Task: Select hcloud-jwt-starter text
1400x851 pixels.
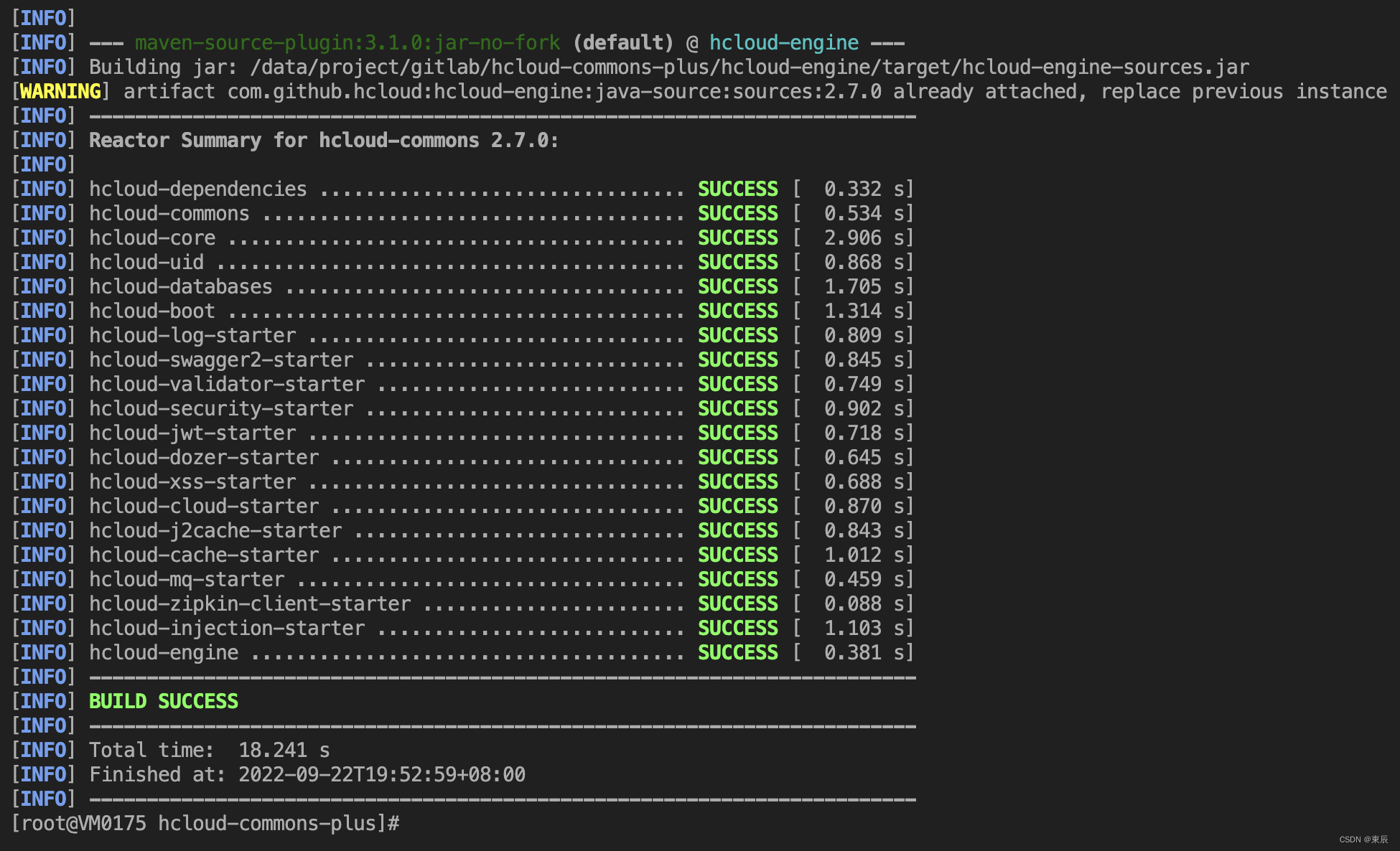Action: coord(192,433)
